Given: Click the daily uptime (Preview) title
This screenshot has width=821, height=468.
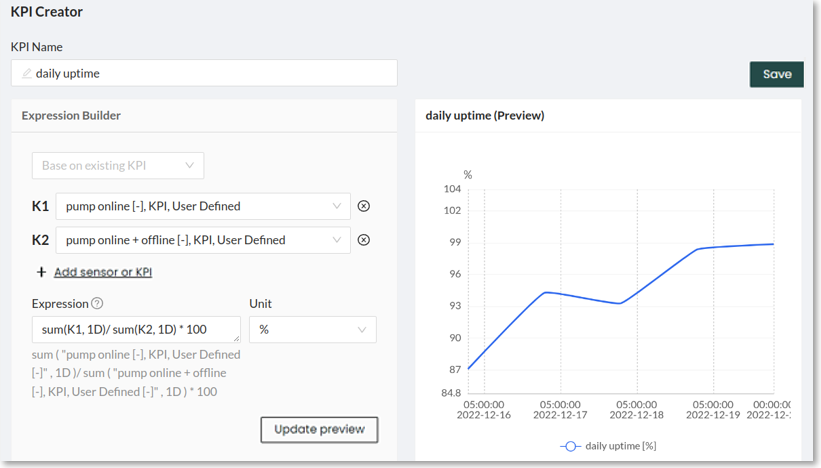Looking at the screenshot, I should click(x=485, y=116).
